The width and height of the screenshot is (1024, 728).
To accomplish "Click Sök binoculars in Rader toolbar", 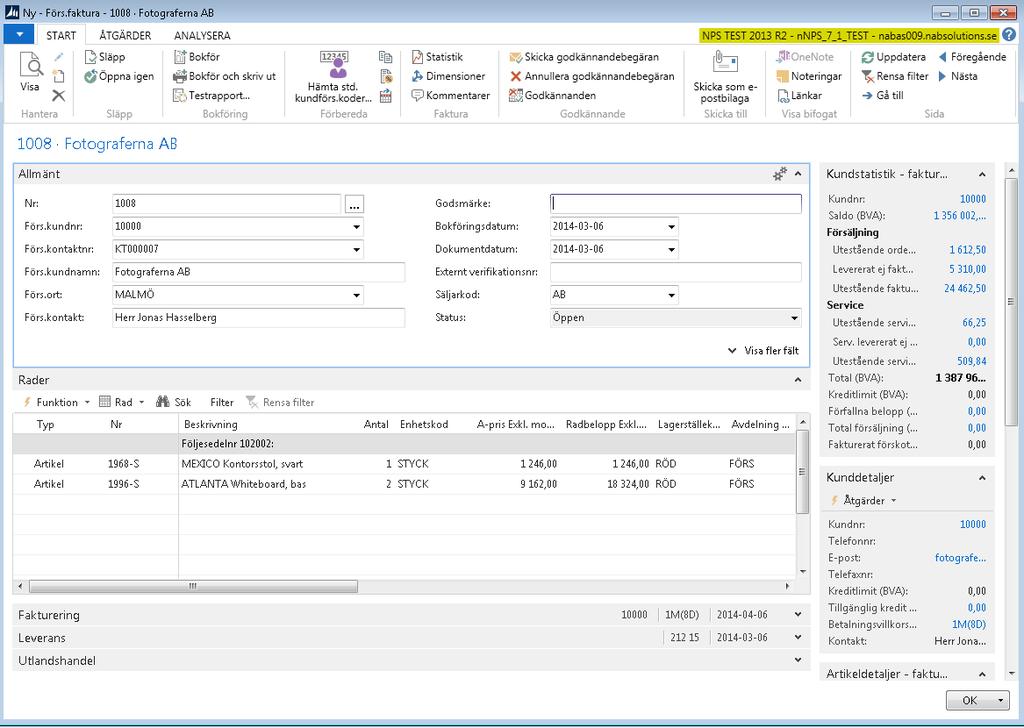I will [163, 402].
